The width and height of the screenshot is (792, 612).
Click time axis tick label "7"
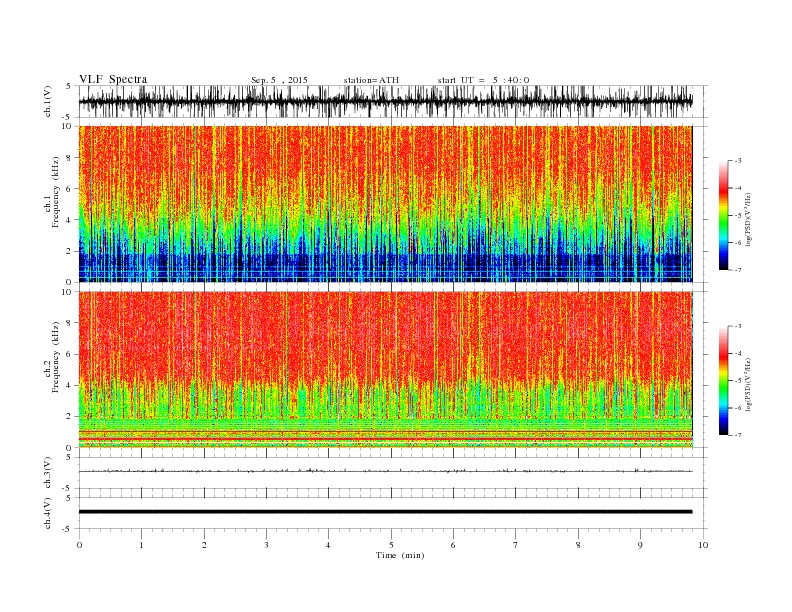[516, 545]
